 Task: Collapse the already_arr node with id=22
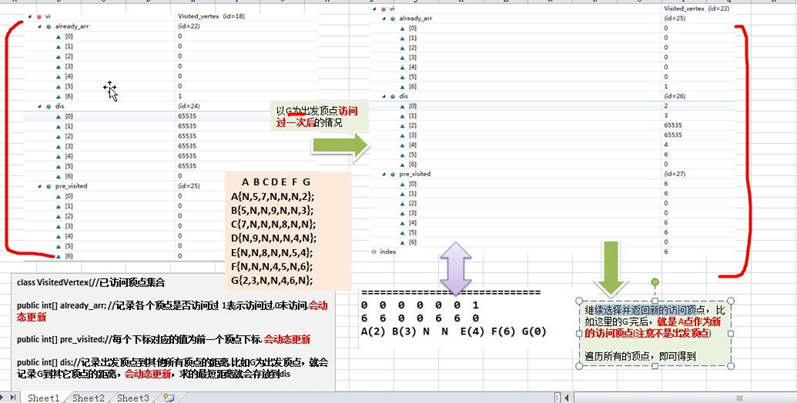pyautogui.click(x=40, y=26)
